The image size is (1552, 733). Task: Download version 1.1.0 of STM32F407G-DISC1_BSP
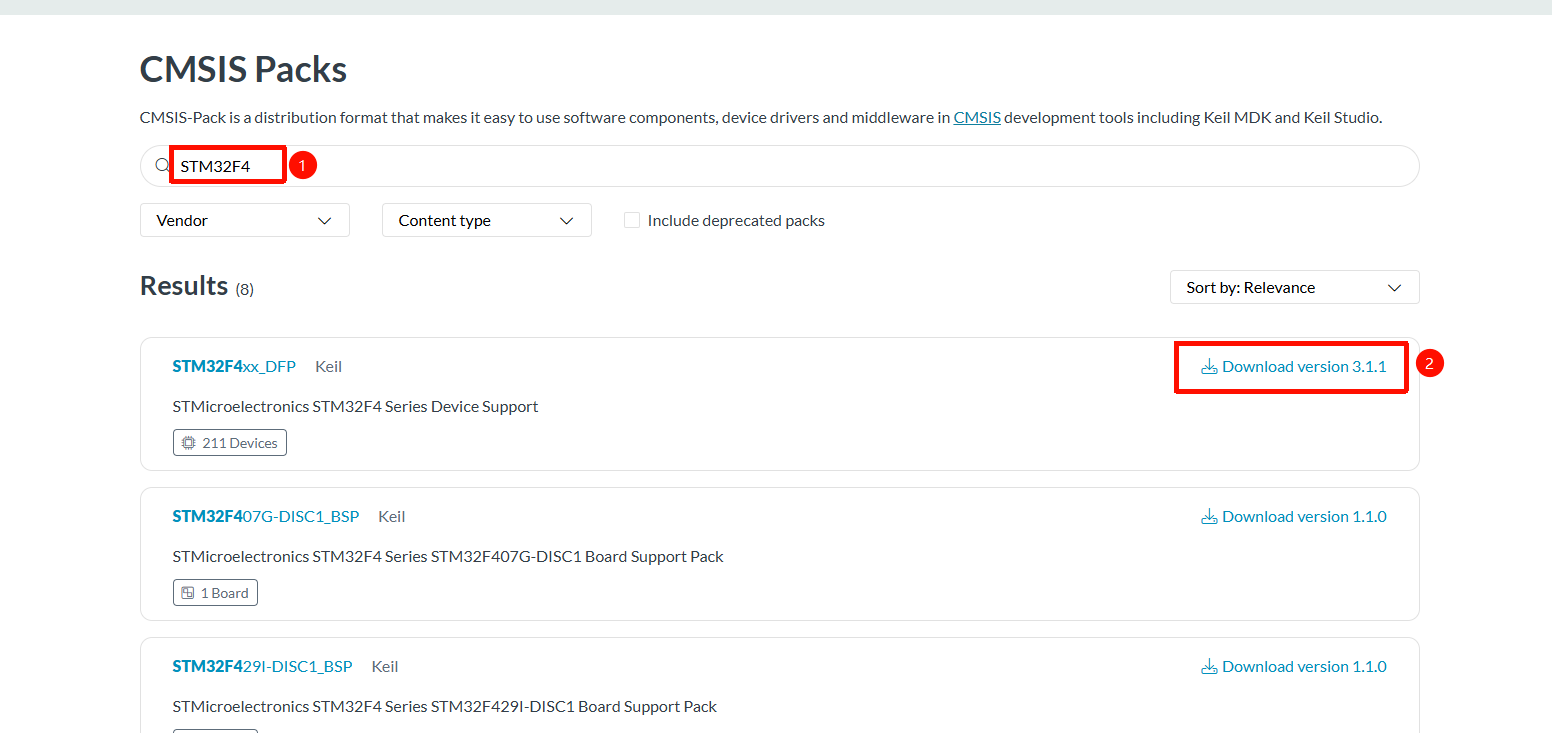1303,517
